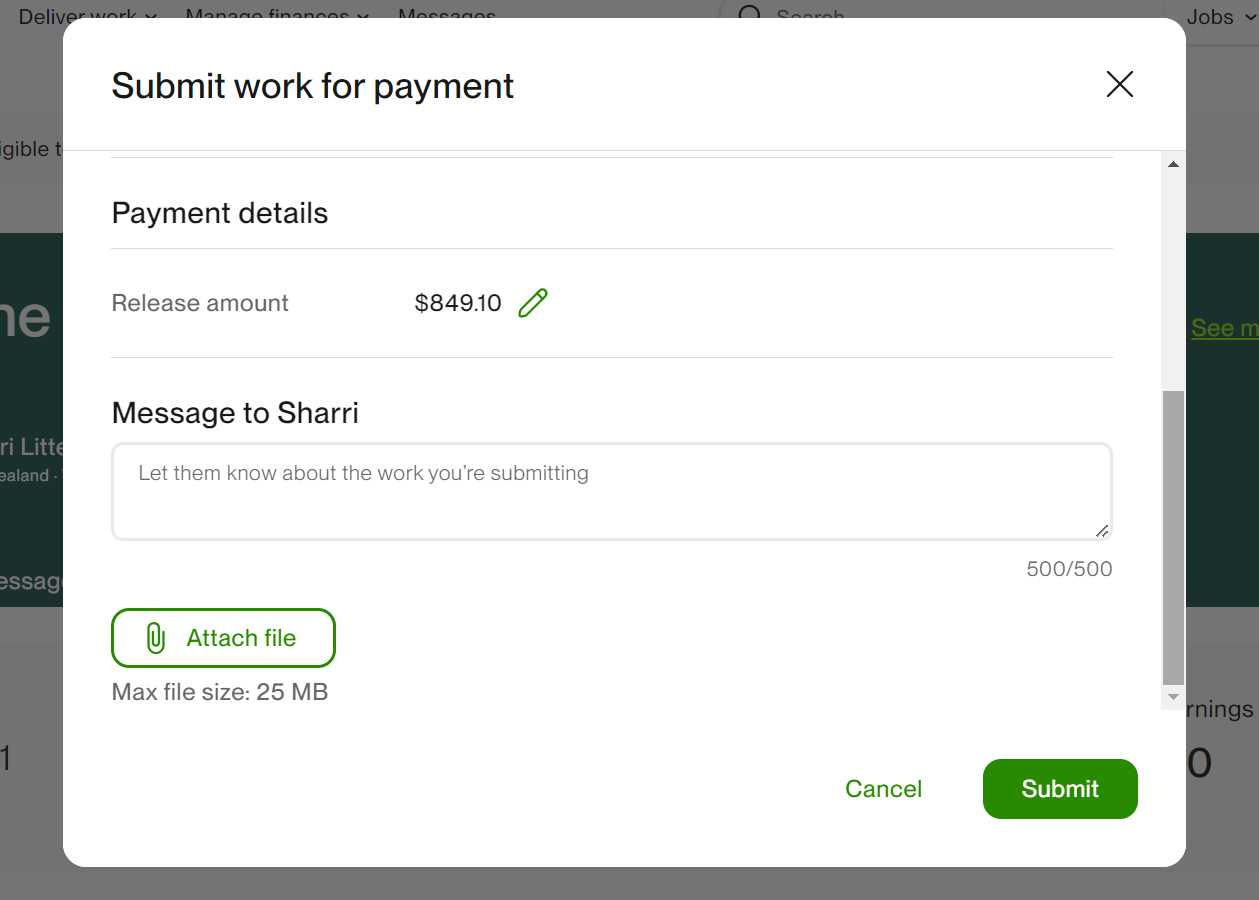Click the Message to Sharri label

[x=235, y=413]
